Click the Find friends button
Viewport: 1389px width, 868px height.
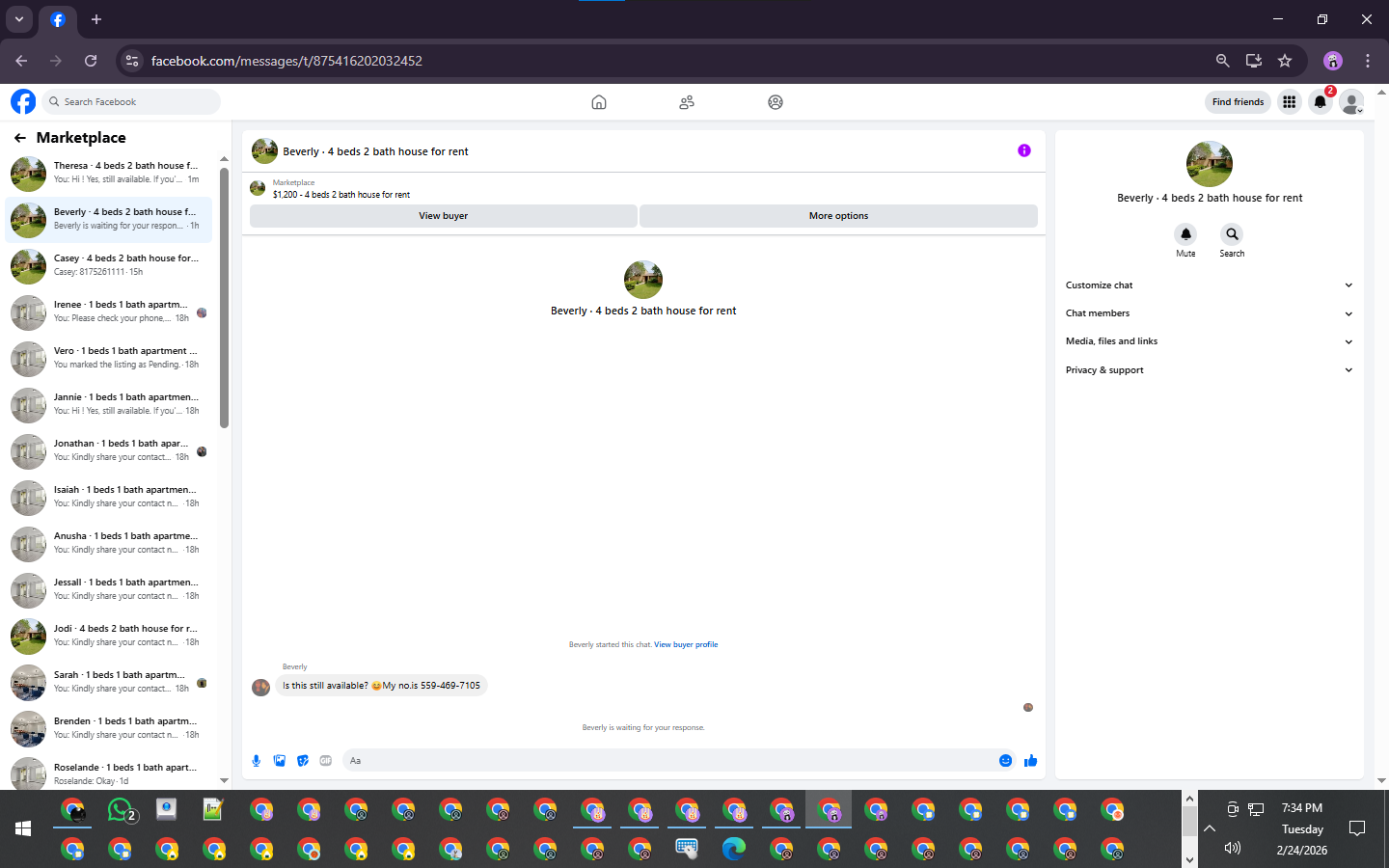tap(1238, 101)
